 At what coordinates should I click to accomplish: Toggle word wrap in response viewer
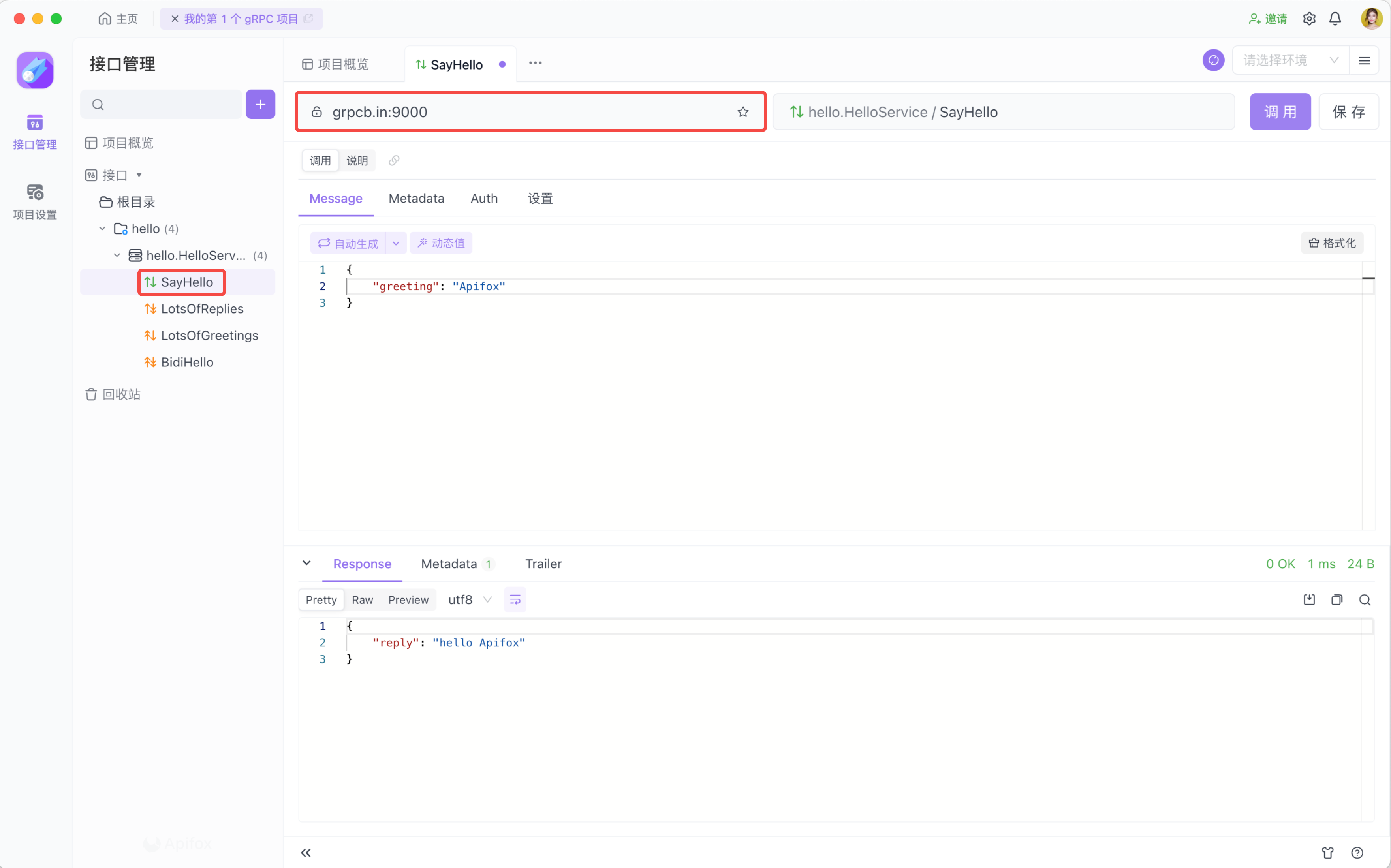point(515,600)
